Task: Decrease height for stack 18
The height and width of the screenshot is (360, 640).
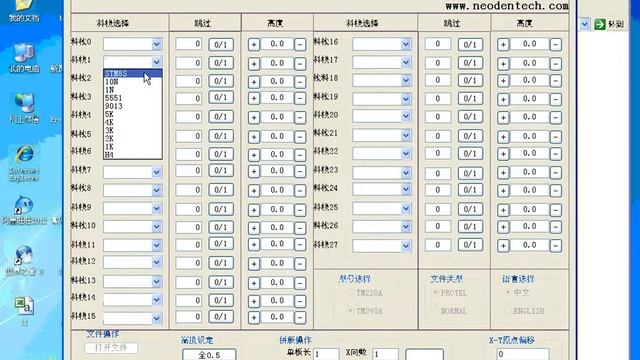Action: (x=556, y=81)
